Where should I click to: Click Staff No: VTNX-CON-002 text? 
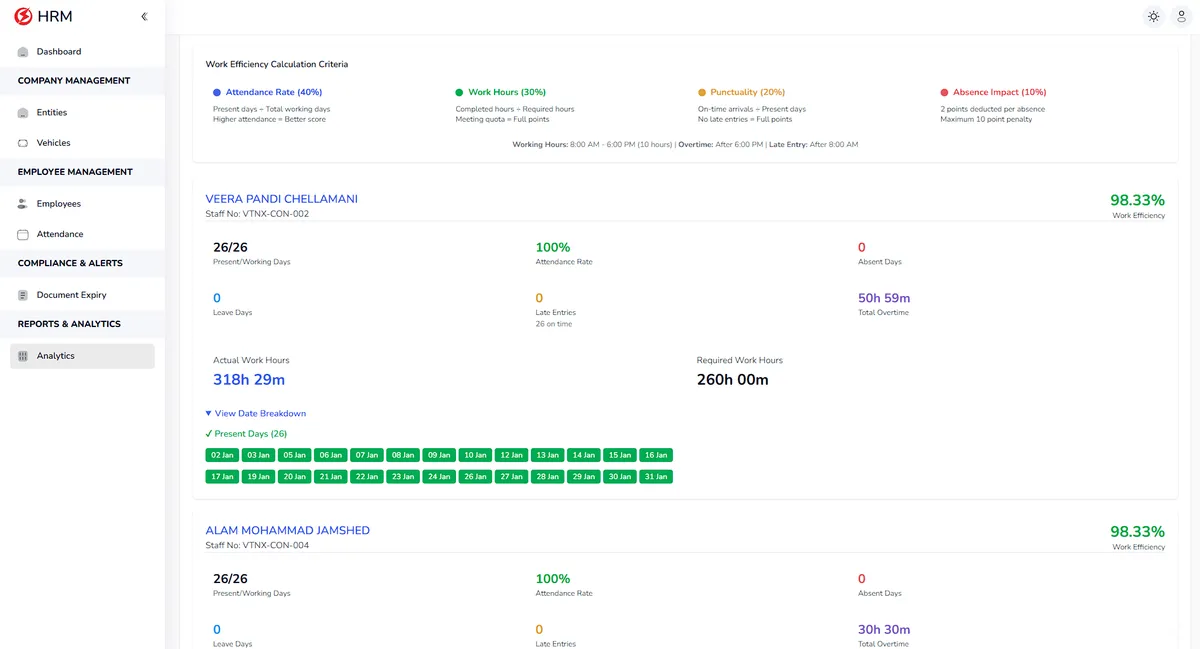(x=257, y=214)
